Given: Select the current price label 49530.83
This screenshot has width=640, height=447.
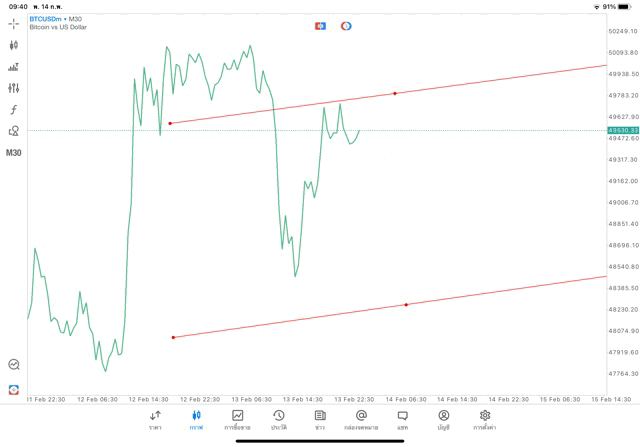Looking at the screenshot, I should [x=622, y=131].
